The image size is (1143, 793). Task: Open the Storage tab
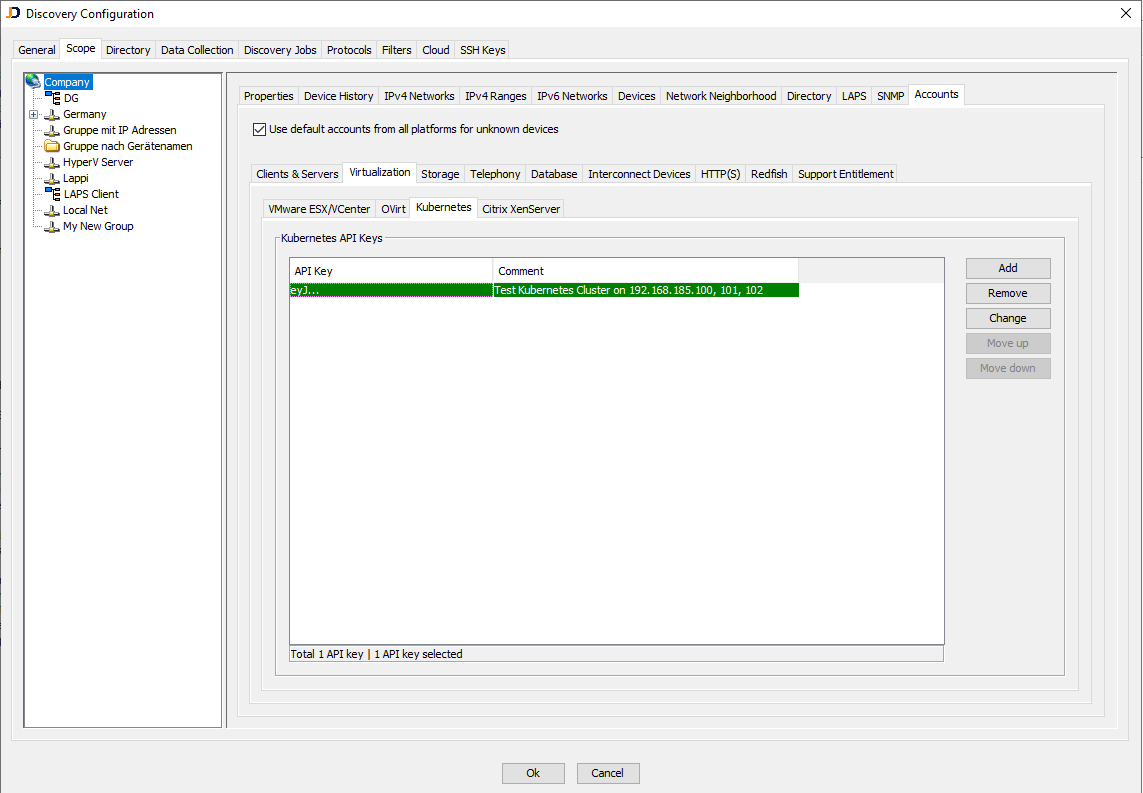440,173
